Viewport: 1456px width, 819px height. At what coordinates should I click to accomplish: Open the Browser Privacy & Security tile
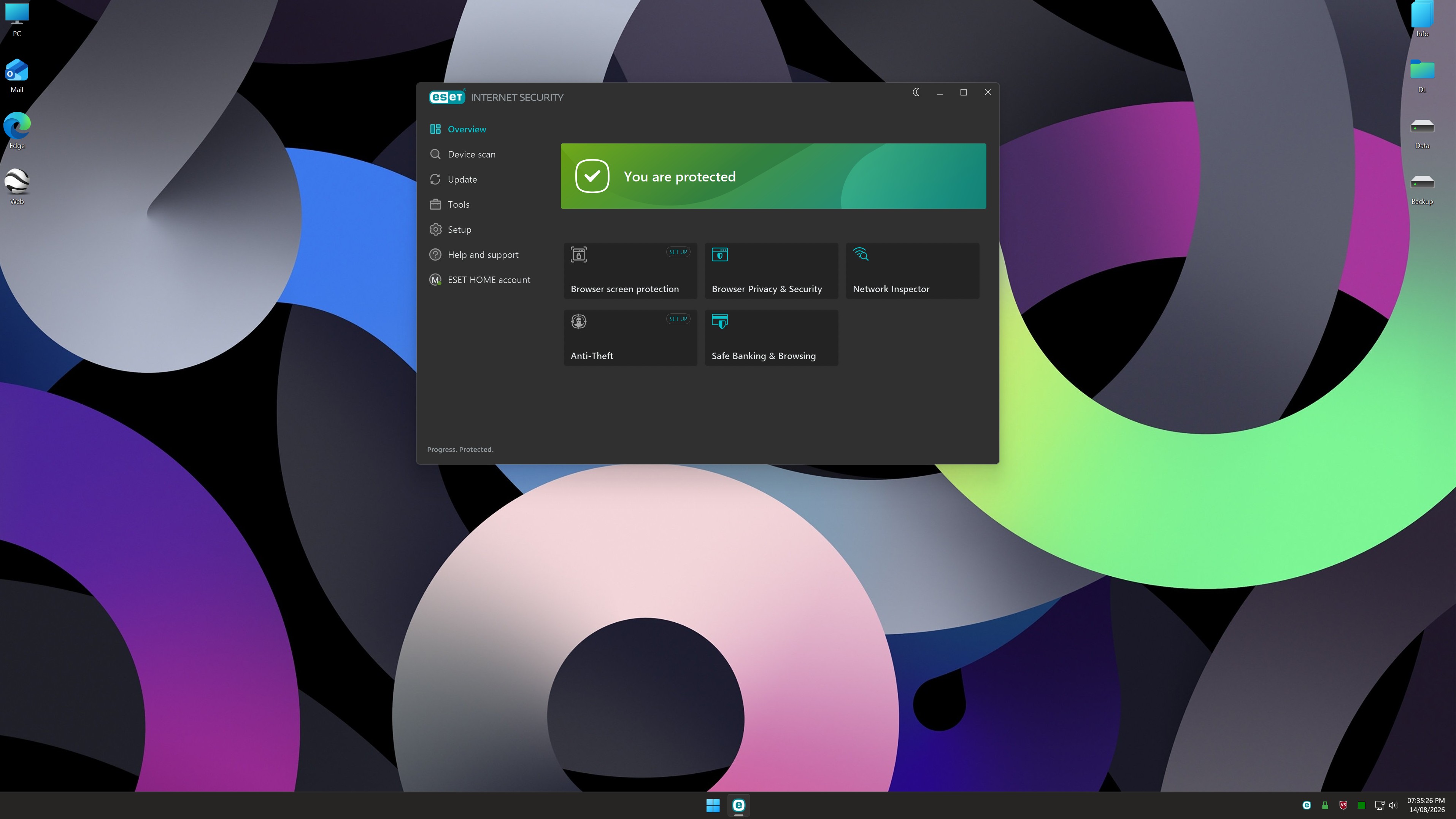tap(772, 271)
